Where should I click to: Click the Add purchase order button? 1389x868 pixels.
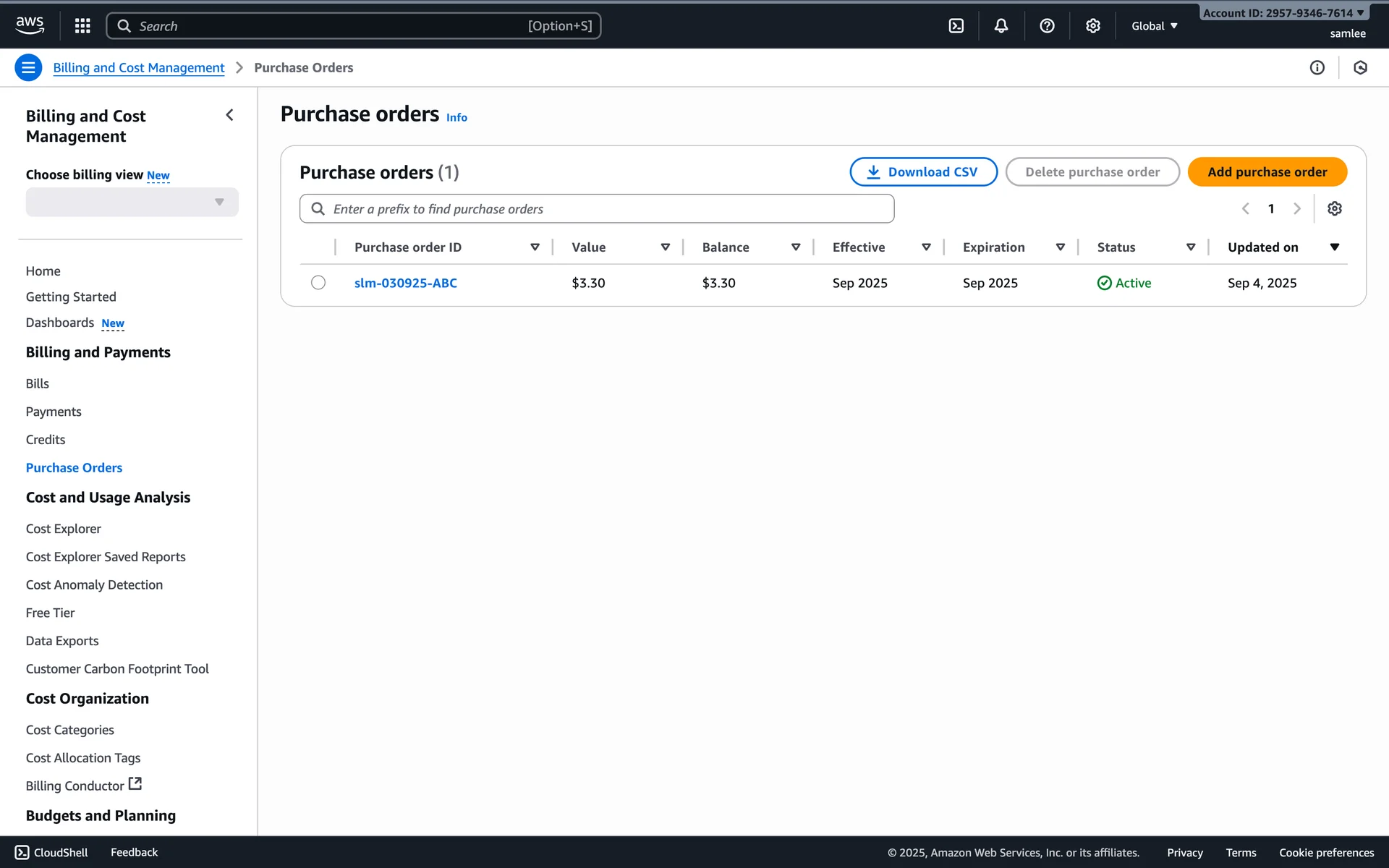tap(1267, 171)
